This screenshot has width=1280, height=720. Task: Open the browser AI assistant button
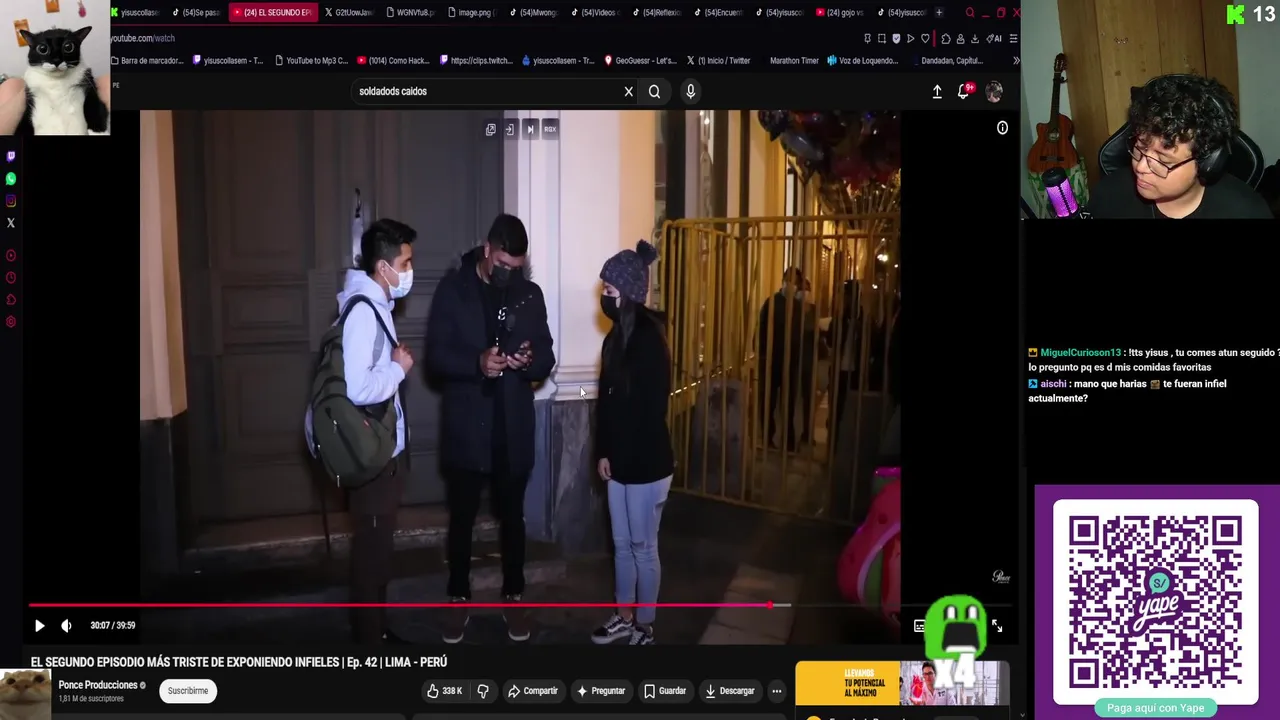(x=994, y=39)
